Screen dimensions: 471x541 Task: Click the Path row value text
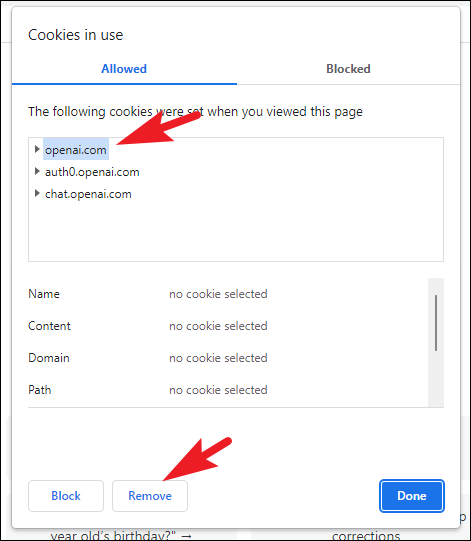point(218,390)
